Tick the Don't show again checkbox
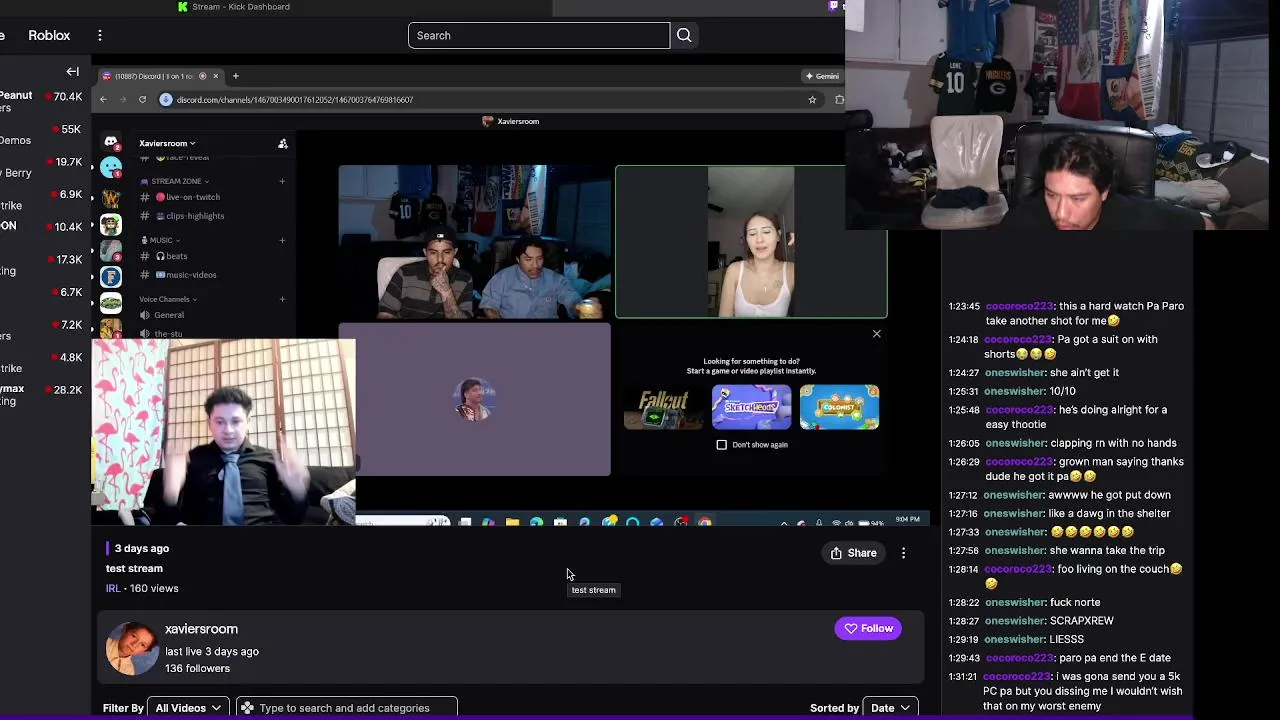The width and height of the screenshot is (1280, 720). (722, 445)
